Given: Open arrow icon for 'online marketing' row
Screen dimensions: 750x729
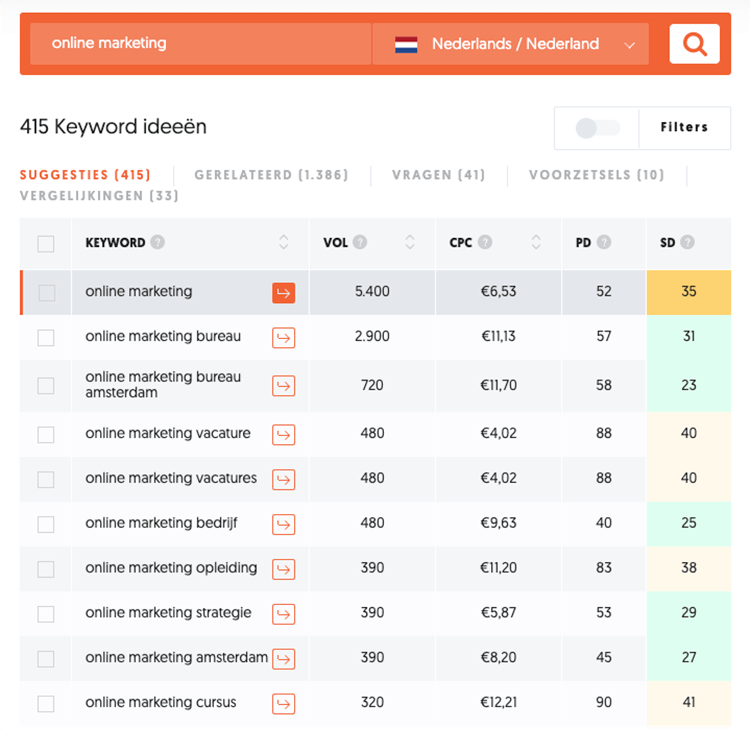Looking at the screenshot, I should click(x=284, y=293).
